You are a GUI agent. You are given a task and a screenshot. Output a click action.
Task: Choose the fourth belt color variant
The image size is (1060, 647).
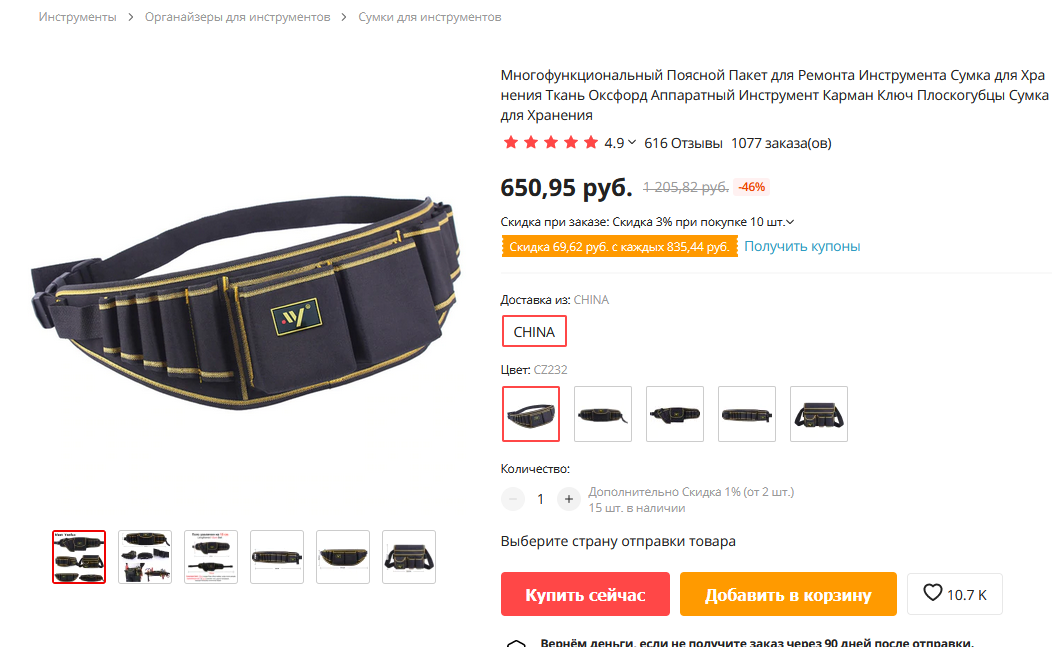[746, 414]
